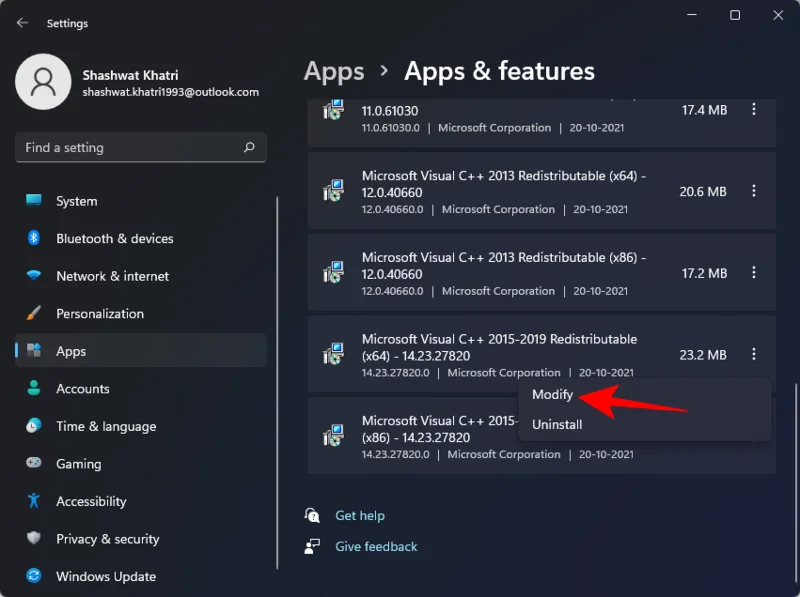Select the Accounts icon in the sidebar
This screenshot has height=597, width=800.
[x=33, y=389]
